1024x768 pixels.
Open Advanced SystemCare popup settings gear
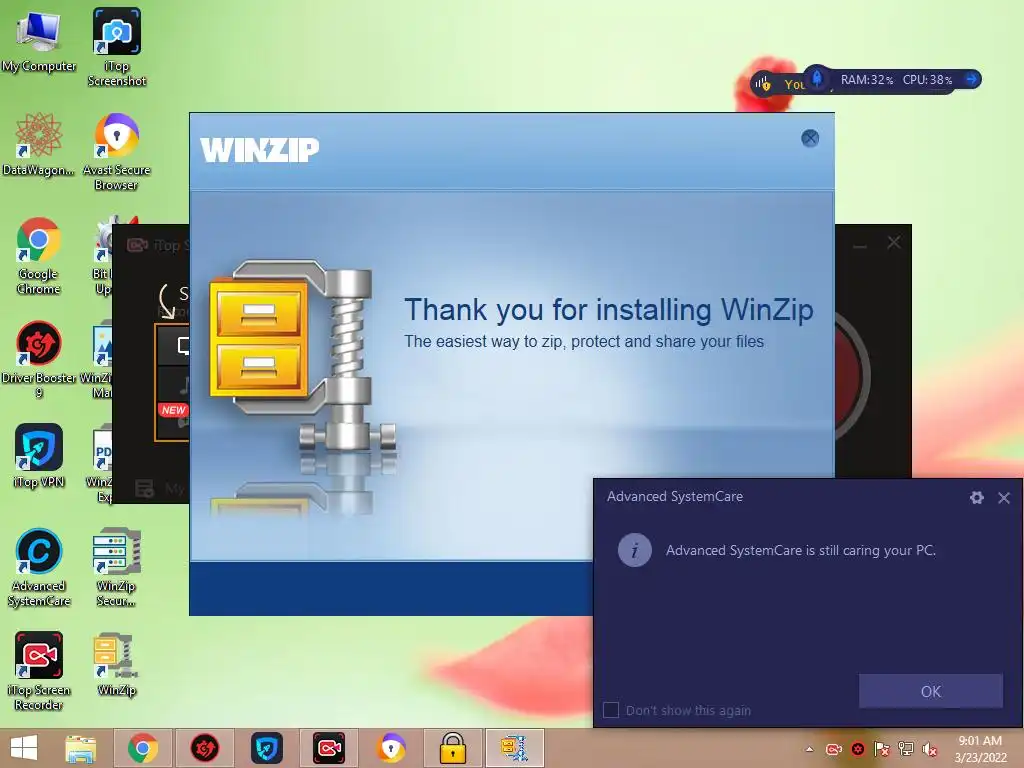(x=976, y=498)
